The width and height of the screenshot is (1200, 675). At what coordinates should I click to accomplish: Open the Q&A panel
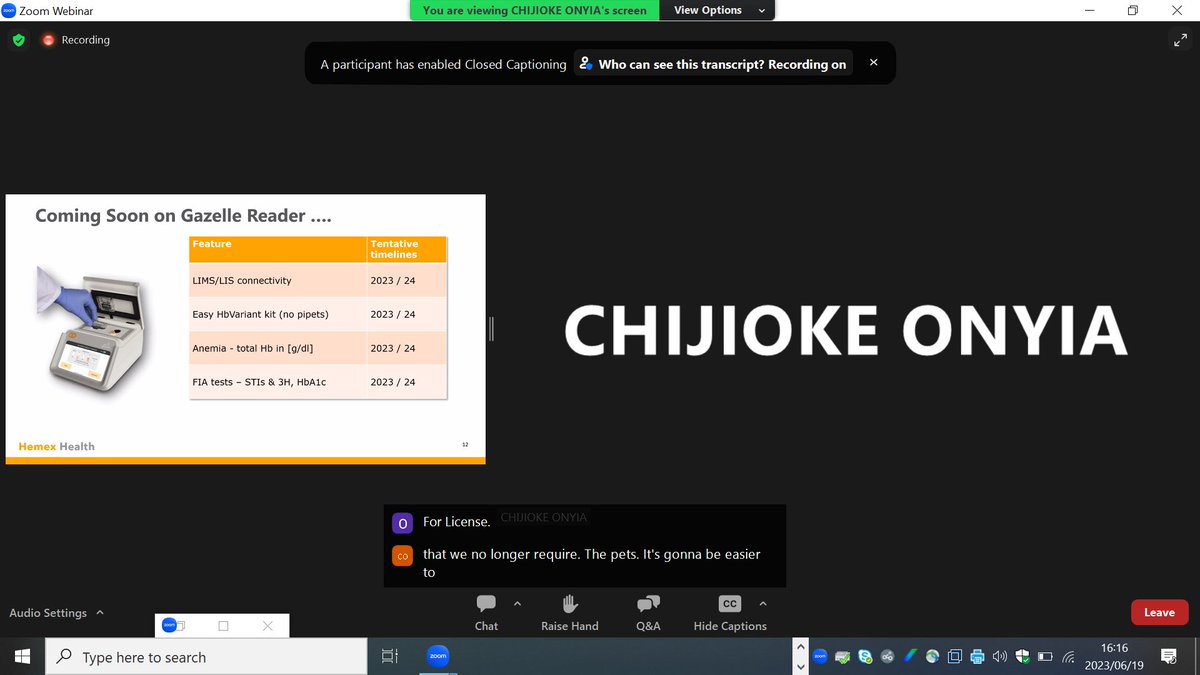(648, 612)
